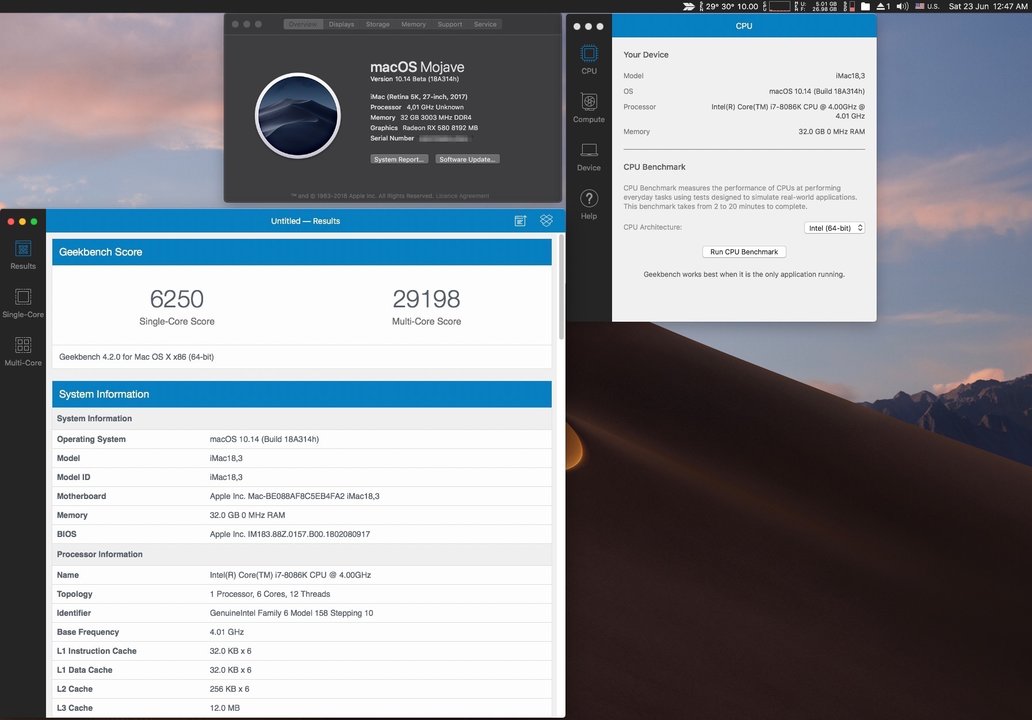The image size is (1032, 720).
Task: Open the CPU Architecture Intel (64-bit) dropdown
Action: [835, 228]
